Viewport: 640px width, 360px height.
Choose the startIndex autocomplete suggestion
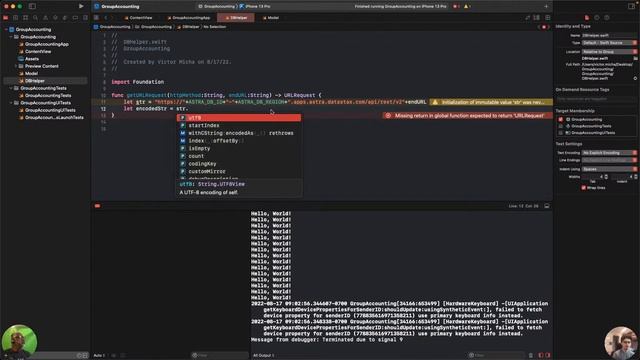pyautogui.click(x=239, y=126)
